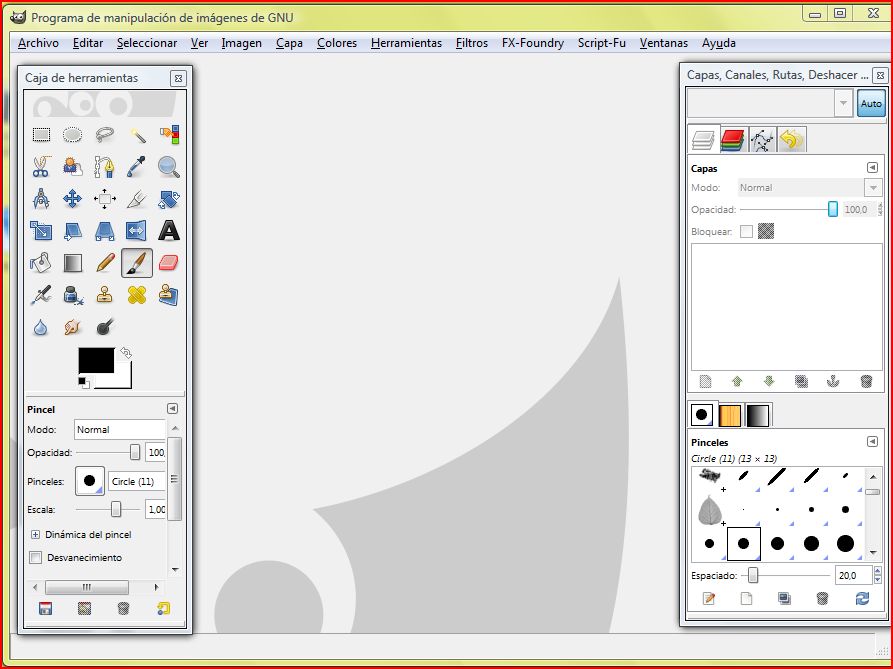Image resolution: width=893 pixels, height=669 pixels.
Task: Expand Dinámica del pincel options
Action: tap(35, 535)
